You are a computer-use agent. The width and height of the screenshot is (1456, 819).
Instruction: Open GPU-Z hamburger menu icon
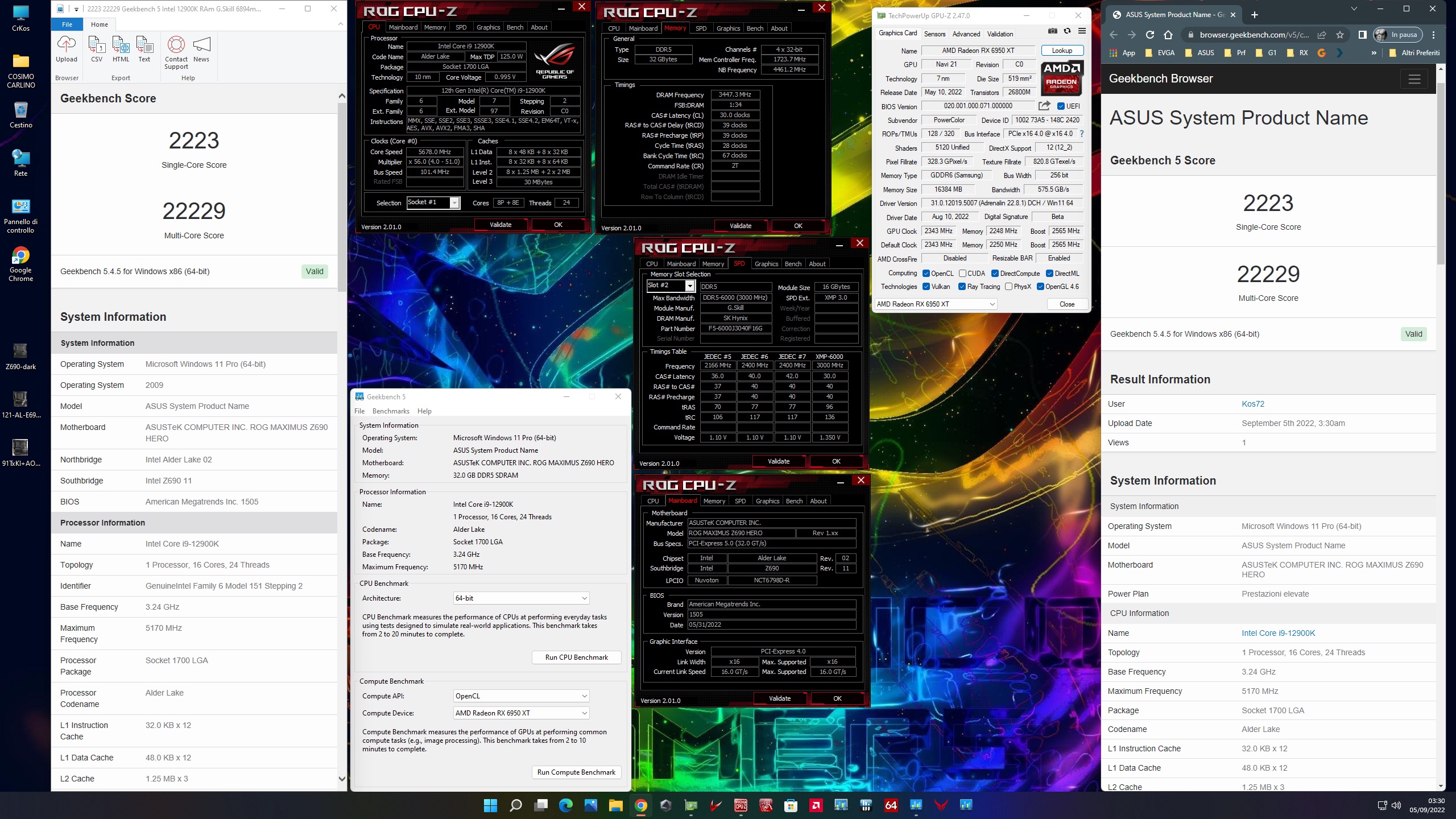click(x=1082, y=31)
